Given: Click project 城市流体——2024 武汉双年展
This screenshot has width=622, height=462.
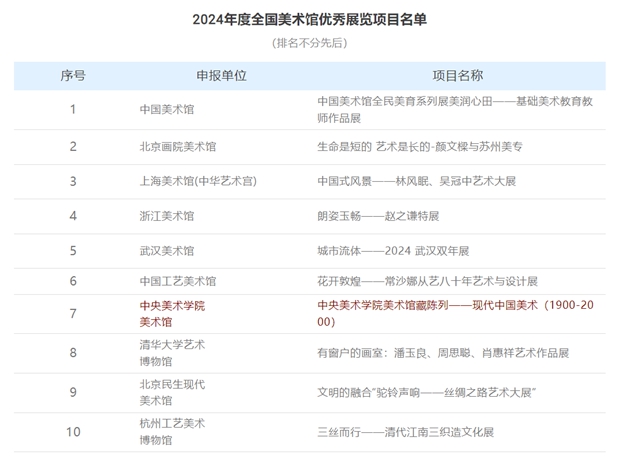Looking at the screenshot, I should (393, 251).
